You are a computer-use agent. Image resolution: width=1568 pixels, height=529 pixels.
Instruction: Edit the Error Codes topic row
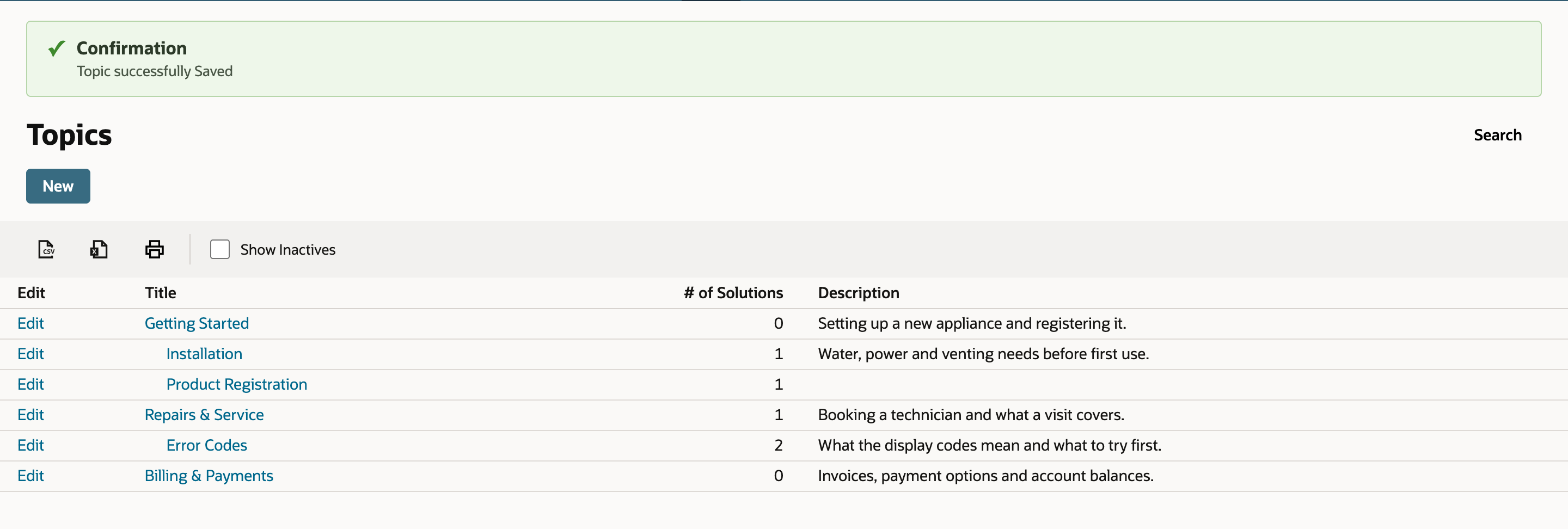[30, 445]
